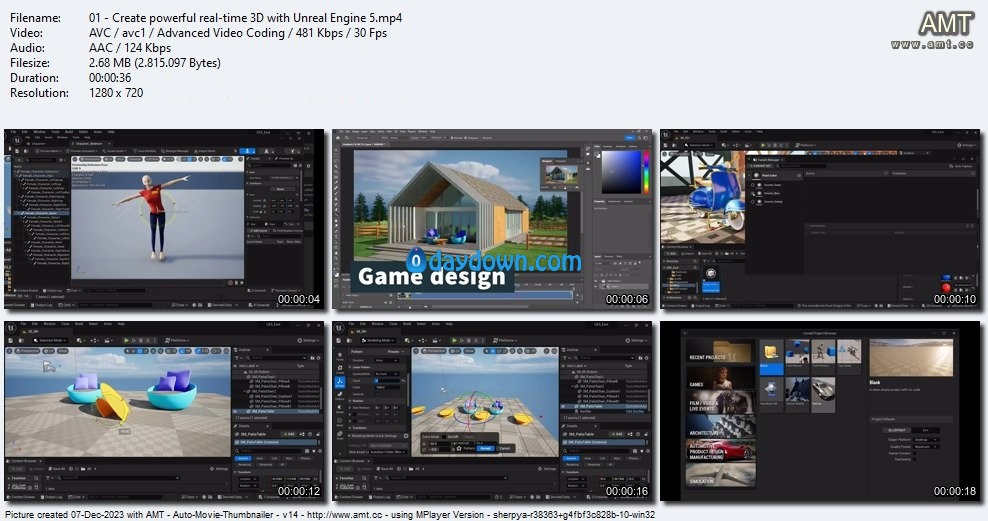Click the blue Accept button in the 00:00:16 frame
Viewport: 988px width, 521px height.
pos(485,449)
